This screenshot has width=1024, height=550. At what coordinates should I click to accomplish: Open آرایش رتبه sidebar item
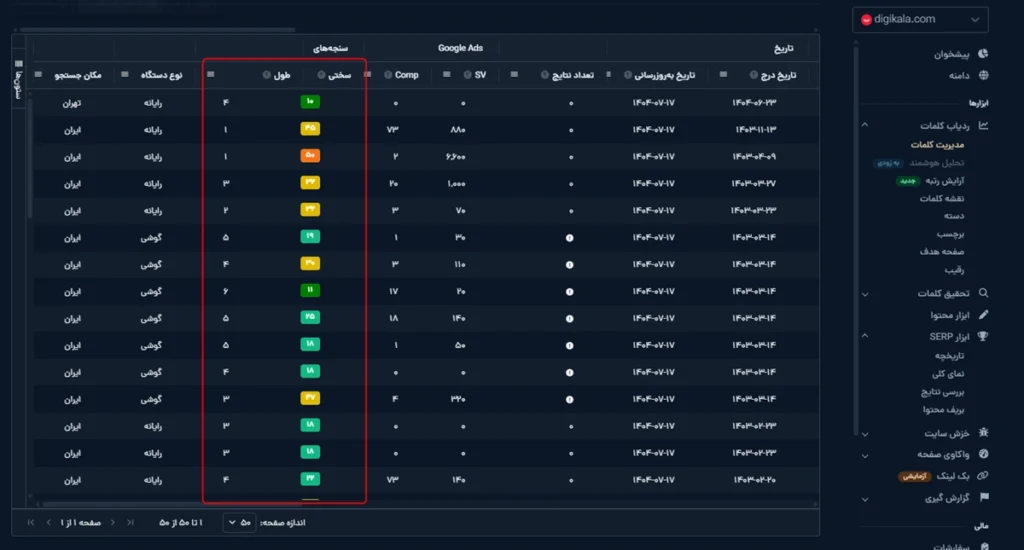click(944, 181)
